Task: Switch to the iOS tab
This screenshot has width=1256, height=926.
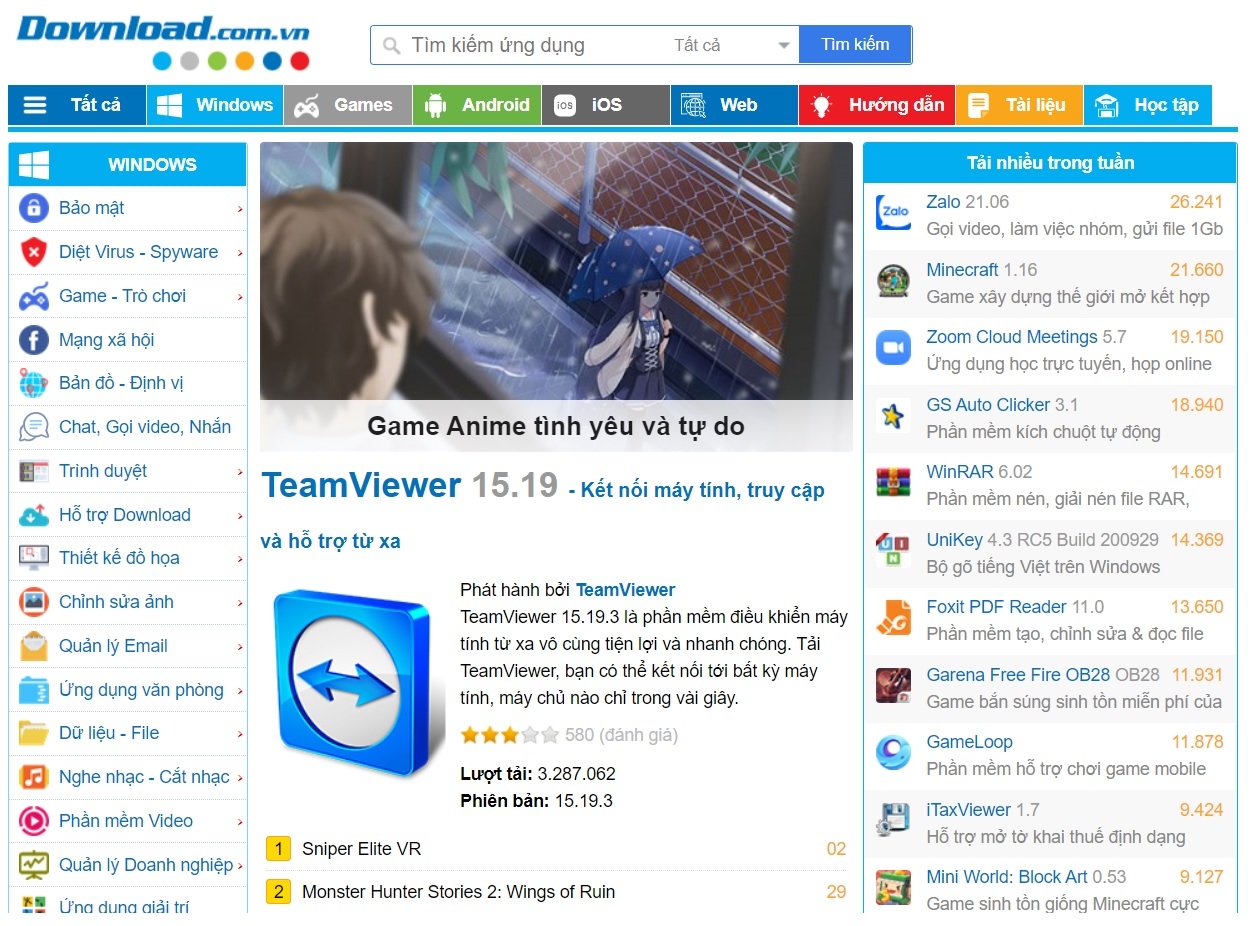Action: (606, 105)
